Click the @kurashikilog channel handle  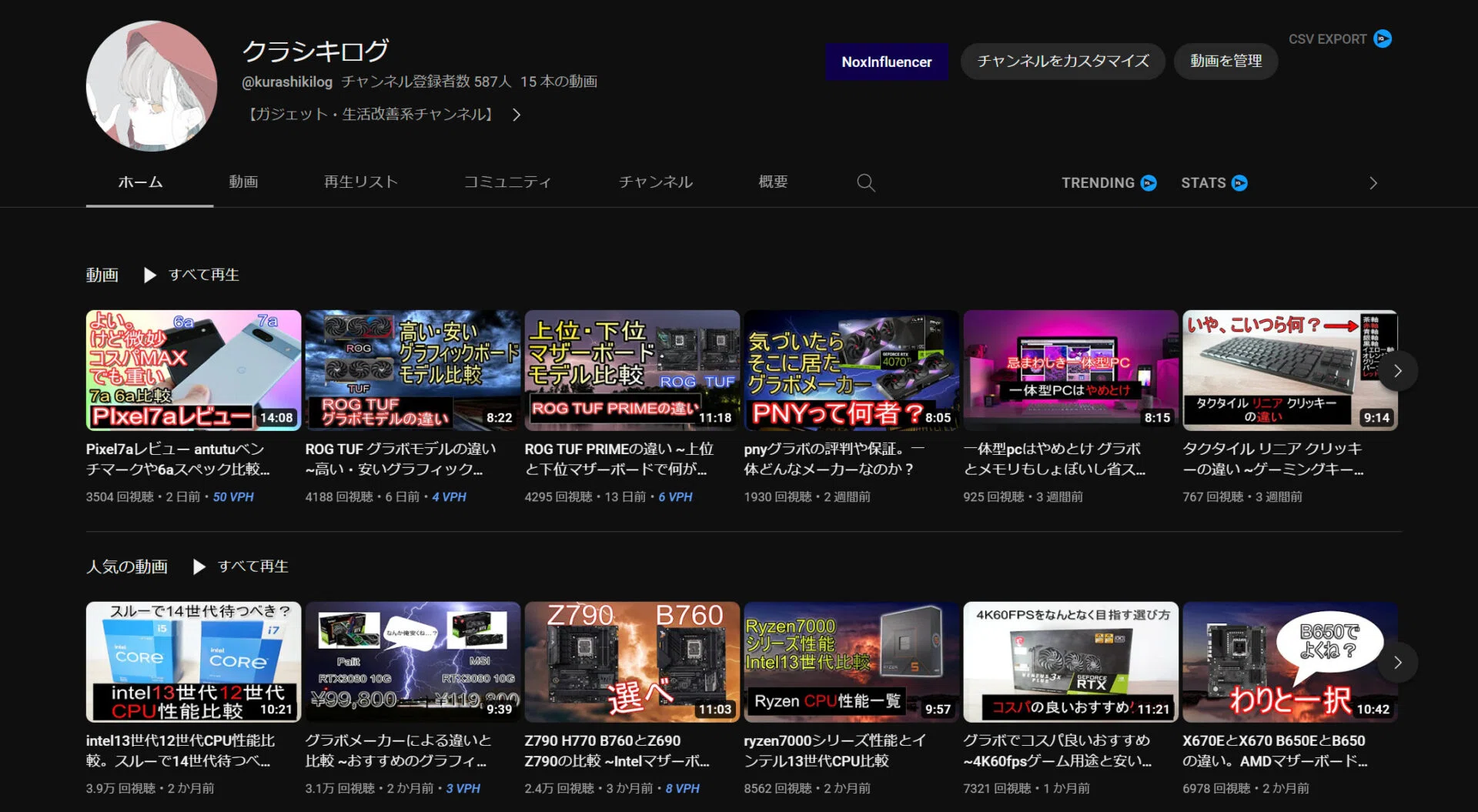coord(287,82)
